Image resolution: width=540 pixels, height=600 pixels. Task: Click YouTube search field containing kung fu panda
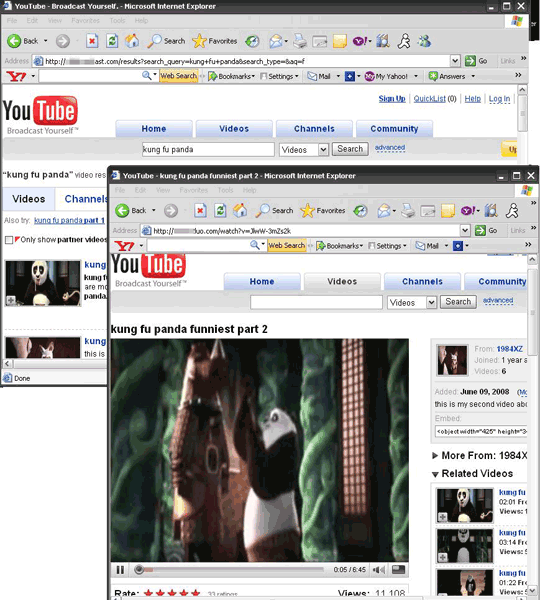(x=208, y=149)
